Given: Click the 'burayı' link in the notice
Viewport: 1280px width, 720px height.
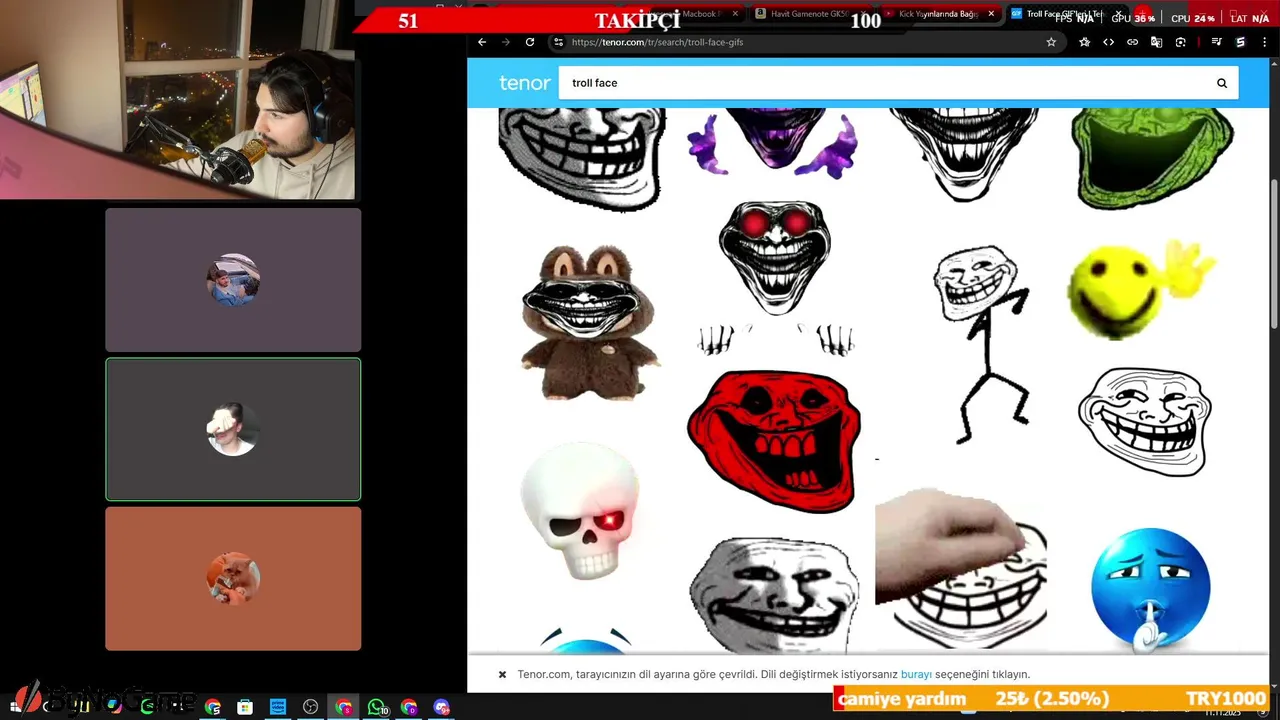Looking at the screenshot, I should coord(915,674).
